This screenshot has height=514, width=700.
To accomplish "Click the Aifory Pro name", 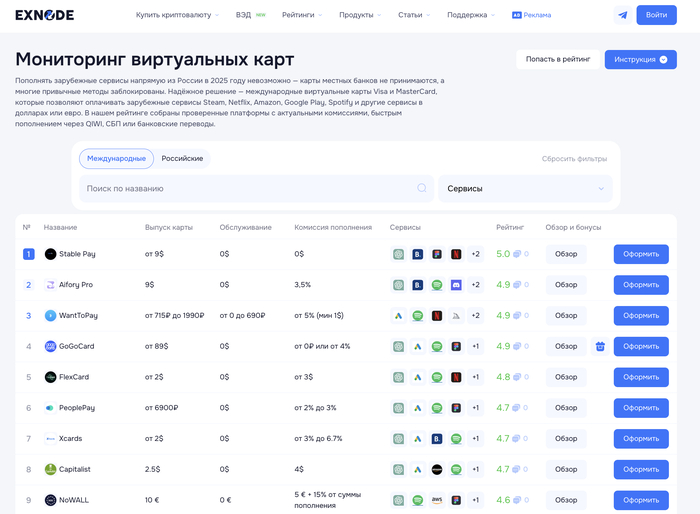I will pos(76,285).
